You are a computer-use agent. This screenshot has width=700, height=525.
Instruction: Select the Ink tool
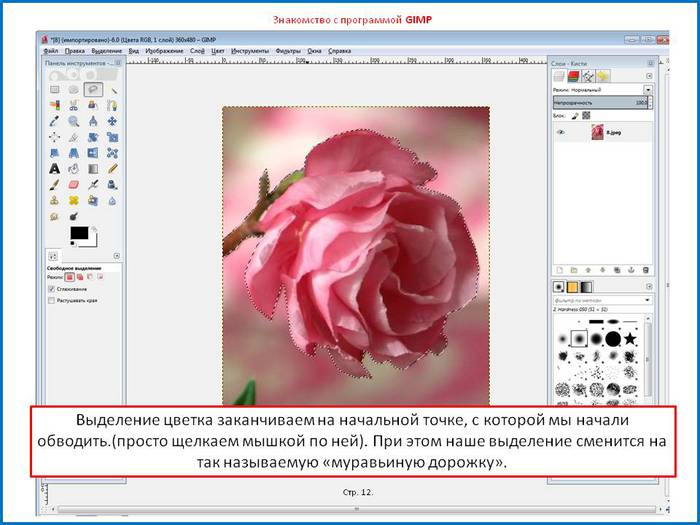coord(112,184)
